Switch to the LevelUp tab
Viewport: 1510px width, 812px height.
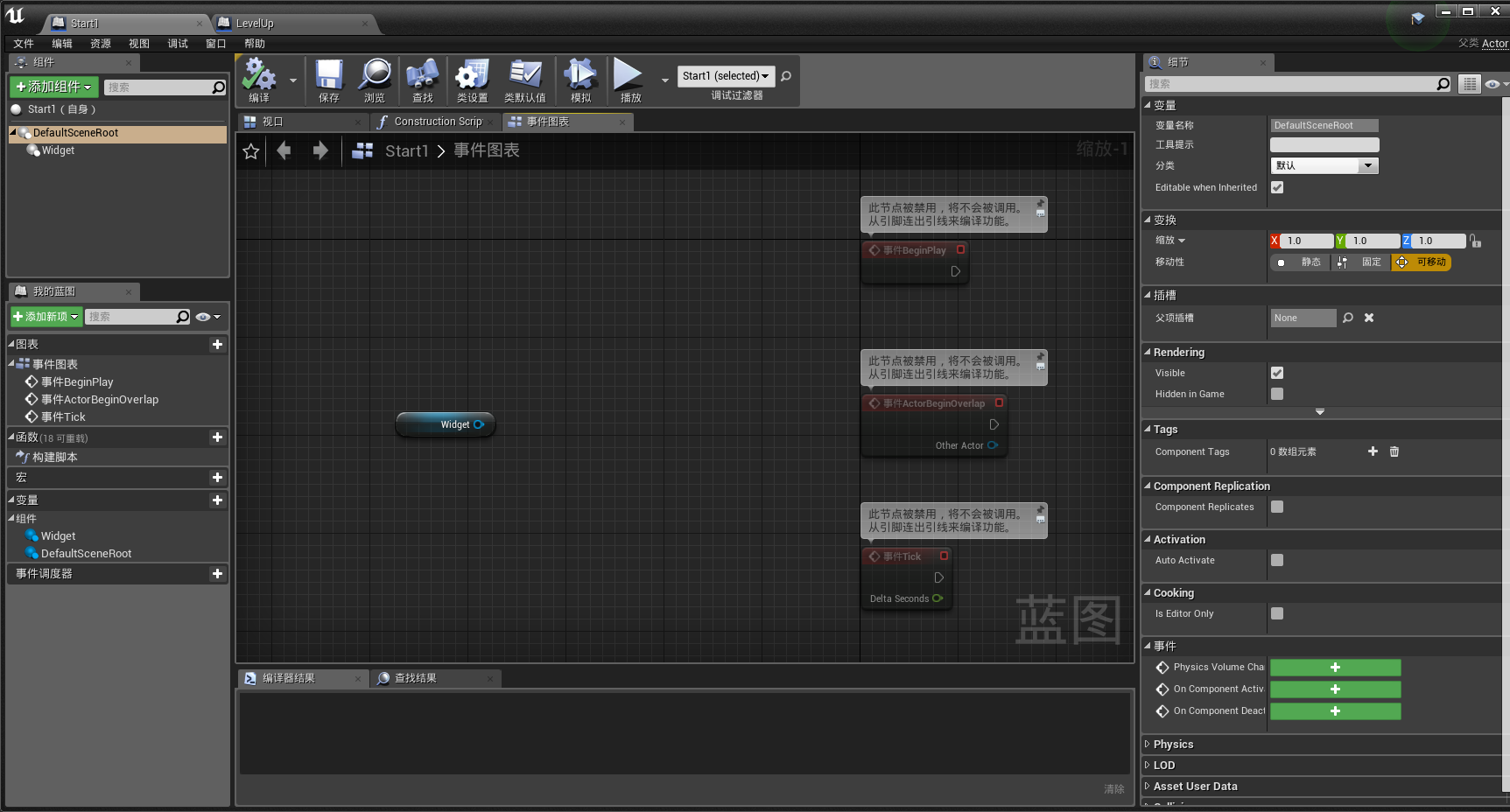[x=256, y=23]
